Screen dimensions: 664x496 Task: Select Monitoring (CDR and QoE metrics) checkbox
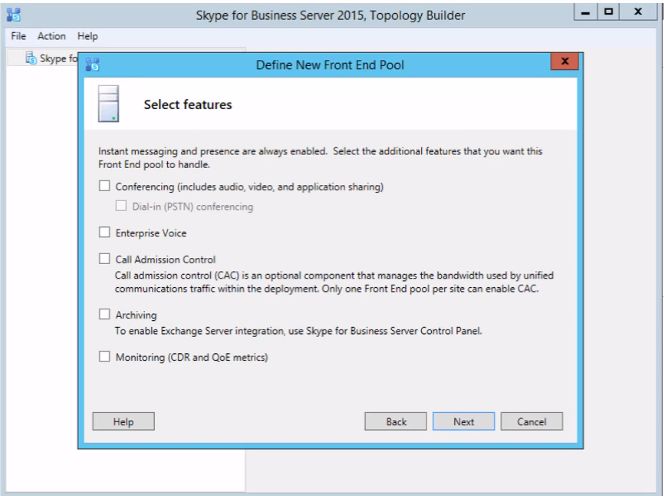(104, 356)
